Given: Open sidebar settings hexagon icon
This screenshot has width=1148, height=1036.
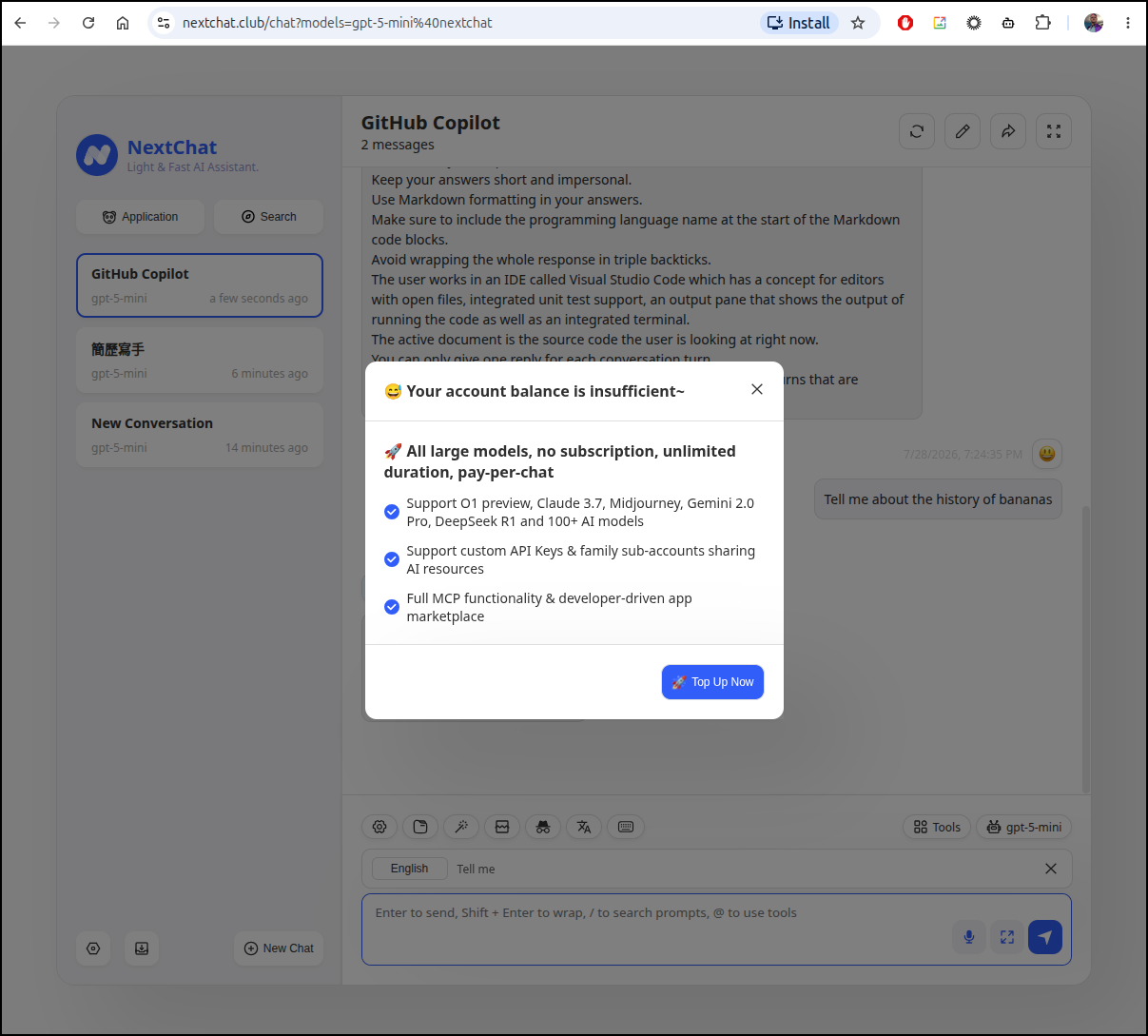Looking at the screenshot, I should [93, 948].
